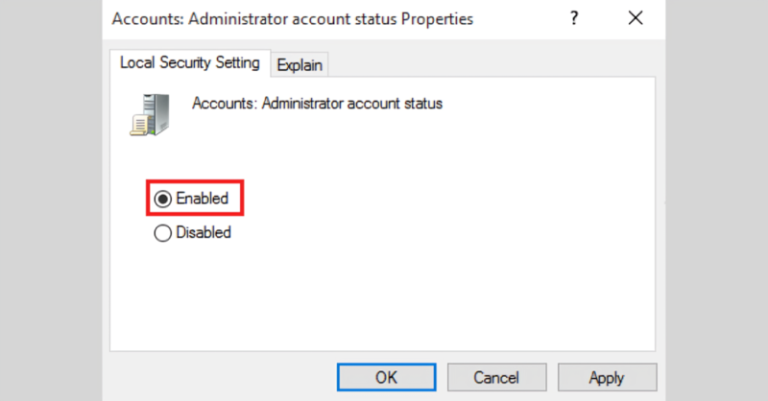Click the "Accounts: Administrator account status" policy heading

[x=317, y=103]
